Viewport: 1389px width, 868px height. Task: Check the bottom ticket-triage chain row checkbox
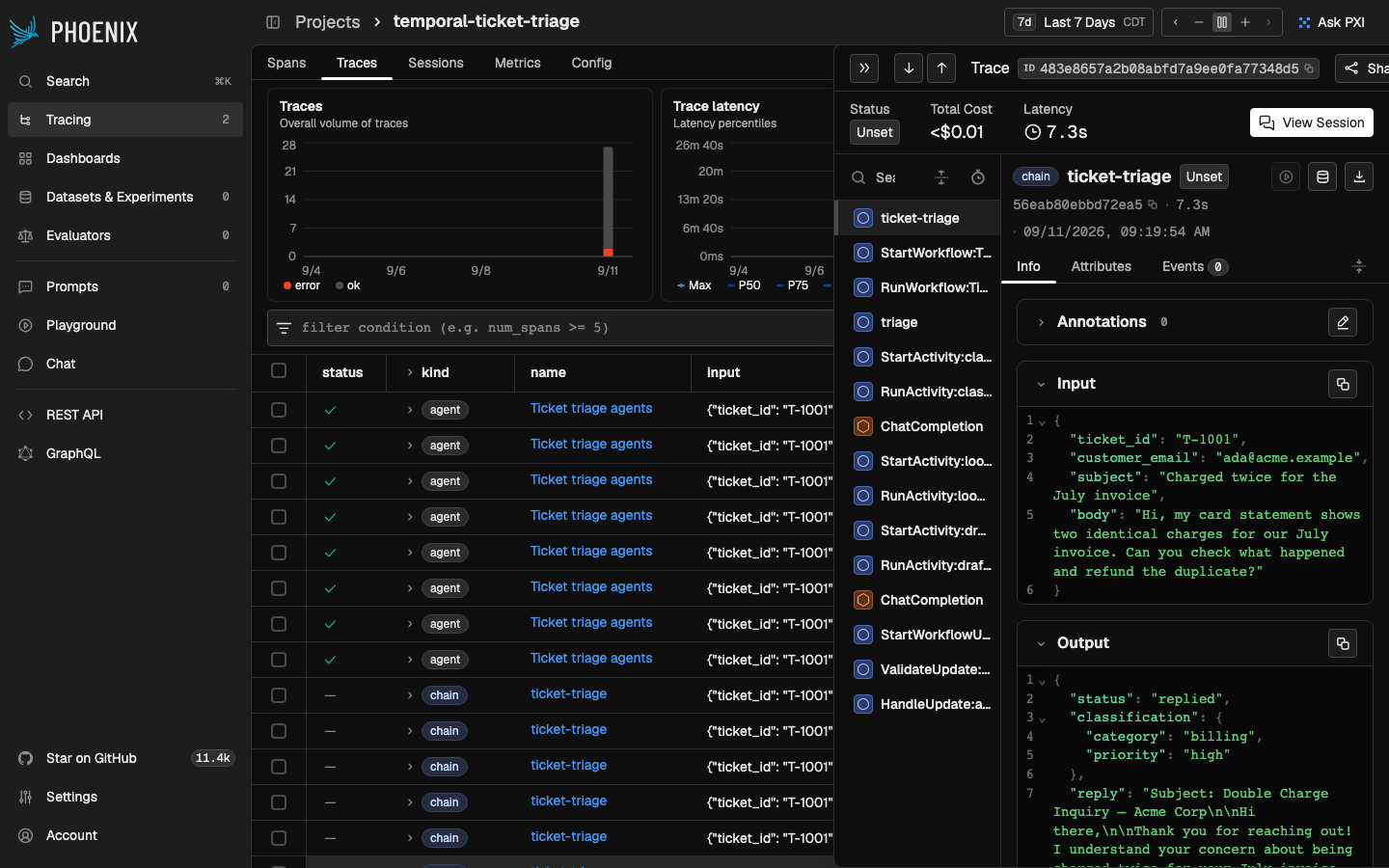(x=279, y=838)
